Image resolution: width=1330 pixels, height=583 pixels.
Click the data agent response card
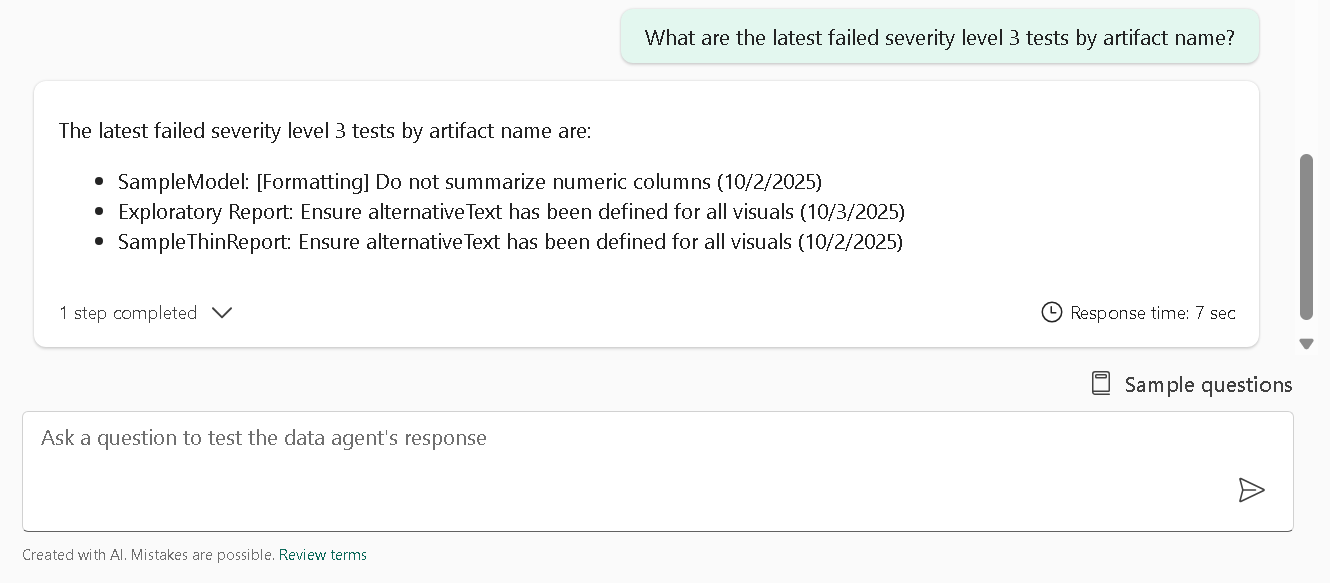pos(646,214)
